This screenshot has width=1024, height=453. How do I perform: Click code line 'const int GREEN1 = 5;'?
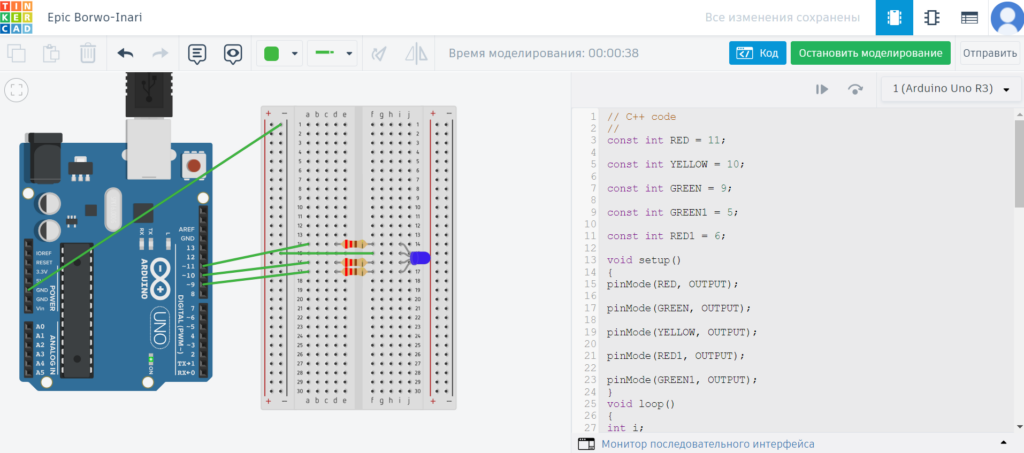[673, 212]
